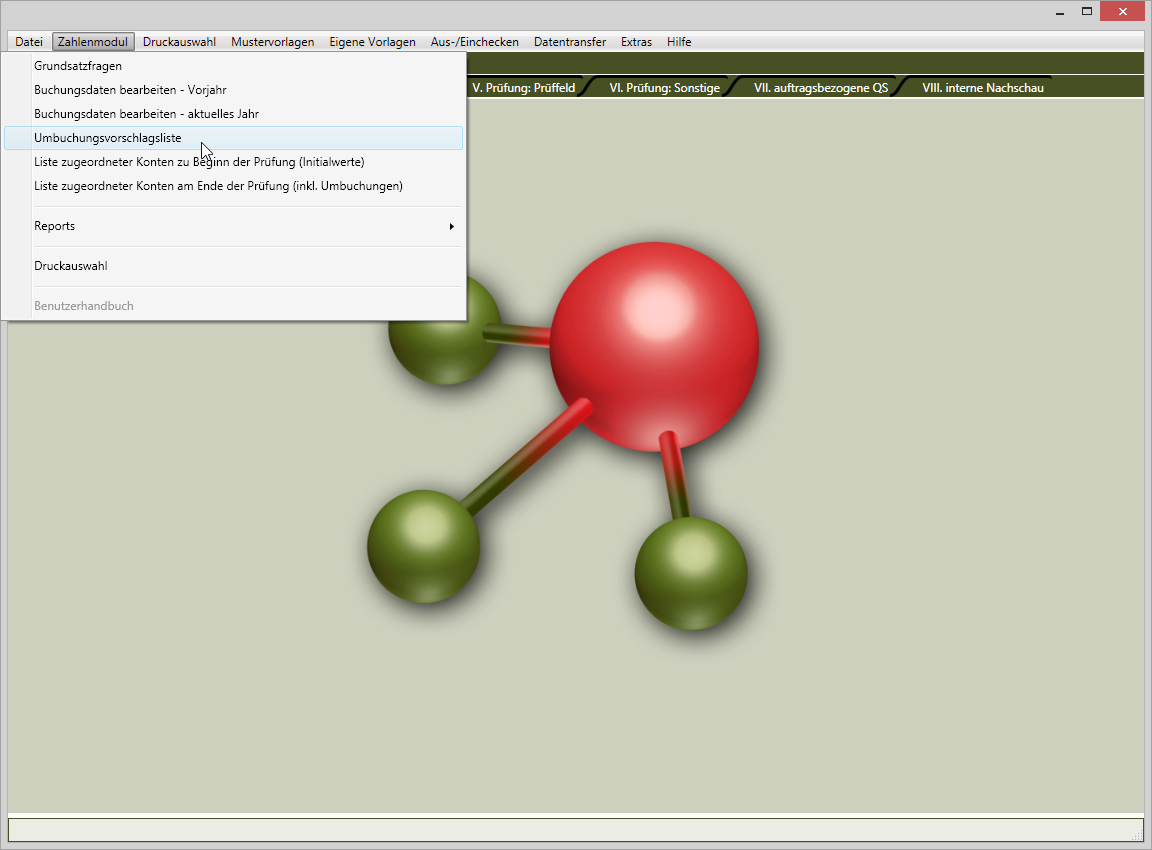Image resolution: width=1152 pixels, height=850 pixels.
Task: Switch to the V. Prüfung: Prüffeld tab
Action: 523,88
